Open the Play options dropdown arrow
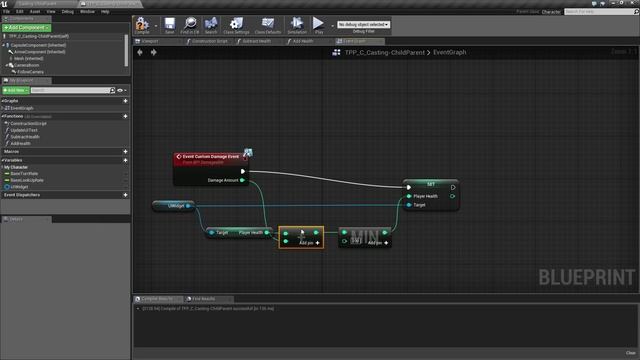Viewport: 640px width, 360px height. click(332, 26)
